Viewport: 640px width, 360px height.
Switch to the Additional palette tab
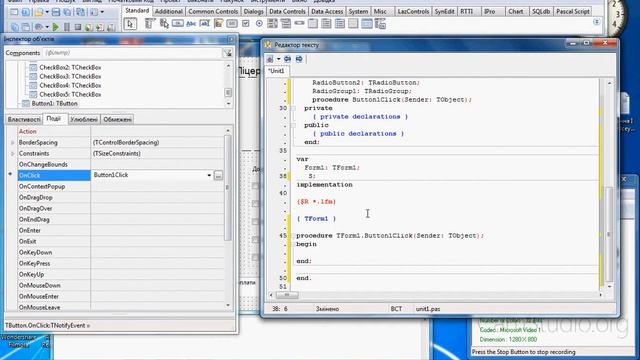(x=169, y=11)
